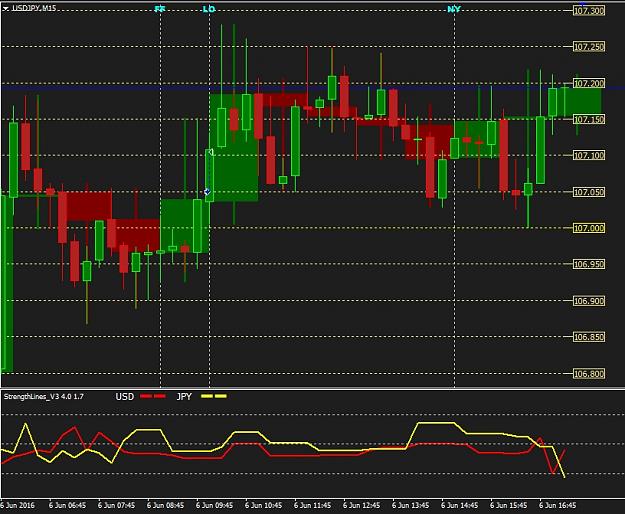The width and height of the screenshot is (625, 514).
Task: Click the 106.950 price label
Action: tap(589, 264)
